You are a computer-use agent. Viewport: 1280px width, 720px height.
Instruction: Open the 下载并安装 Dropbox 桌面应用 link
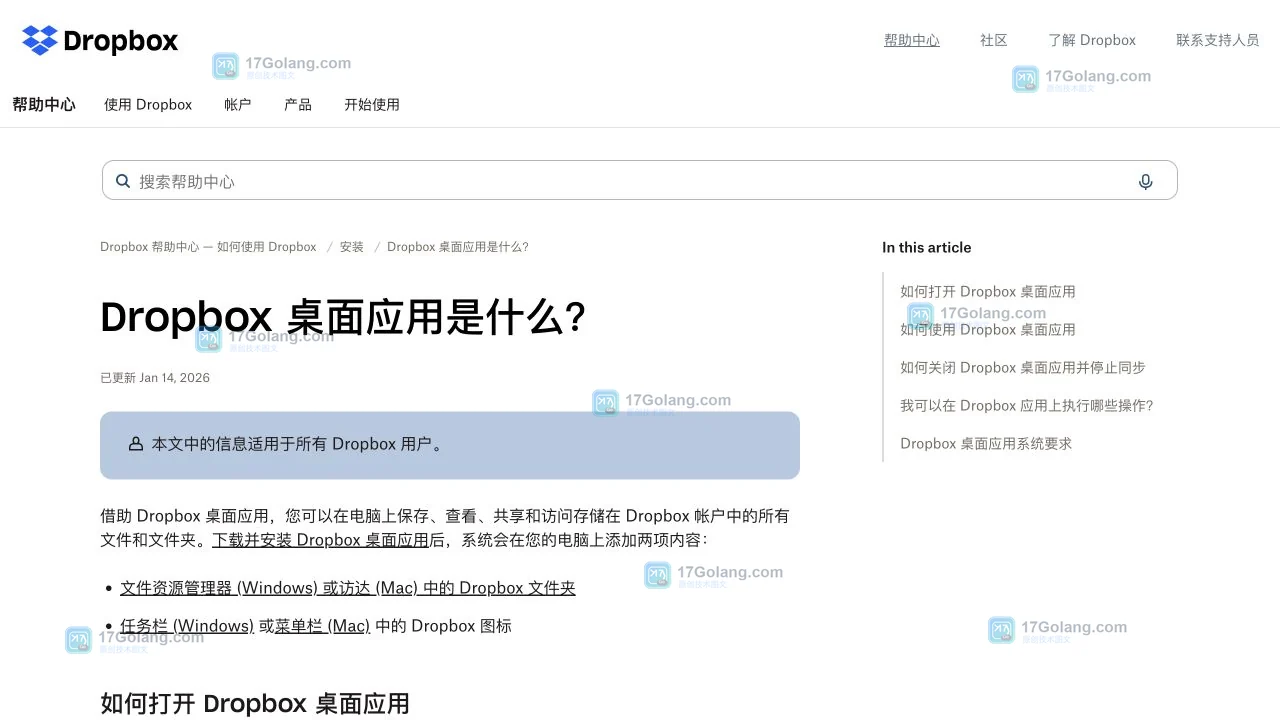click(x=320, y=540)
